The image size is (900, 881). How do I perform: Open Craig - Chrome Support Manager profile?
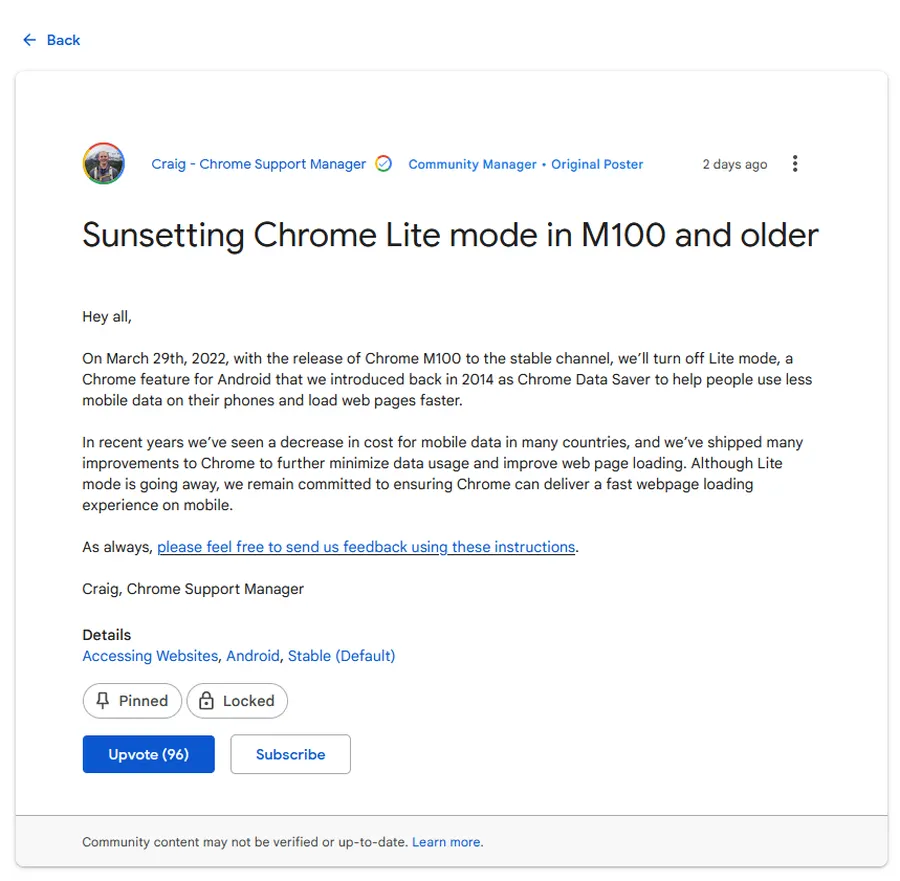258,164
